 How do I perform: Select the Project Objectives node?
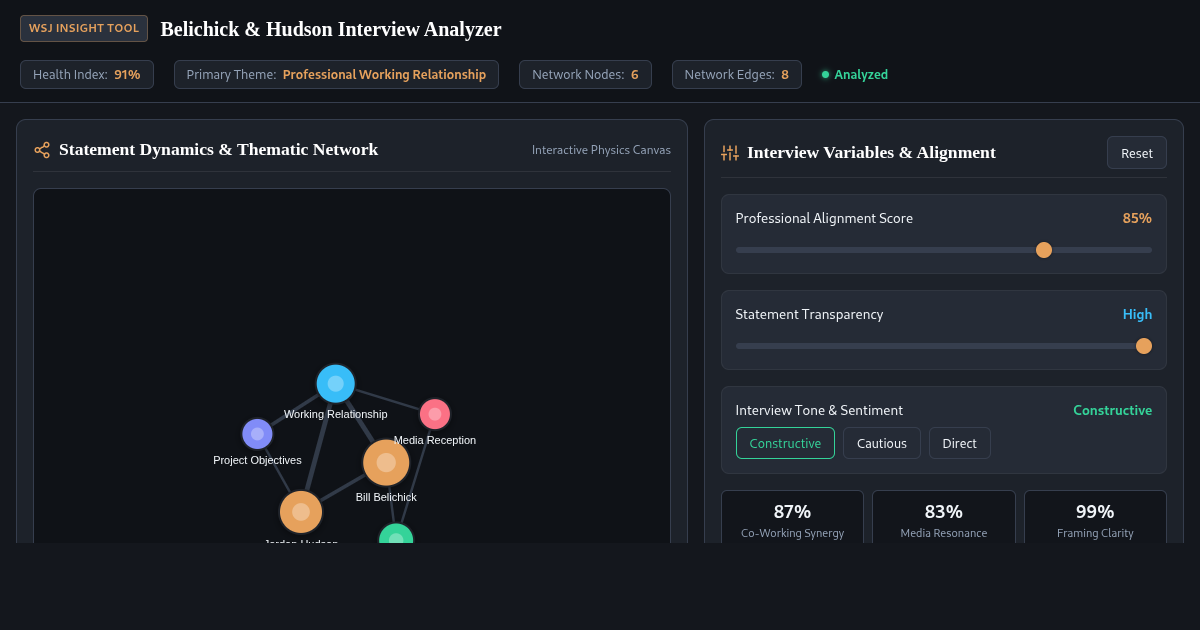[257, 434]
